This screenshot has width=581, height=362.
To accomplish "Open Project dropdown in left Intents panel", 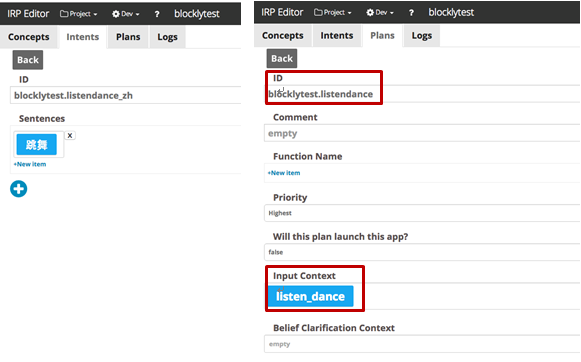I will tap(79, 14).
